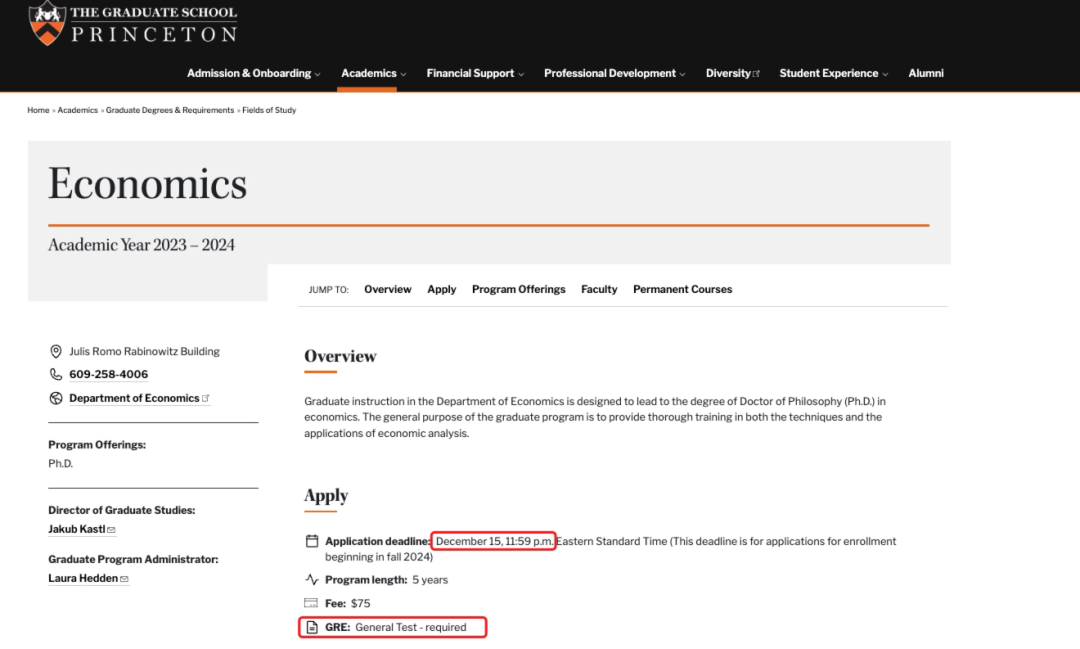Click the calendar icon next to Application deadline
Viewport: 1080px width, 649px height.
(312, 542)
